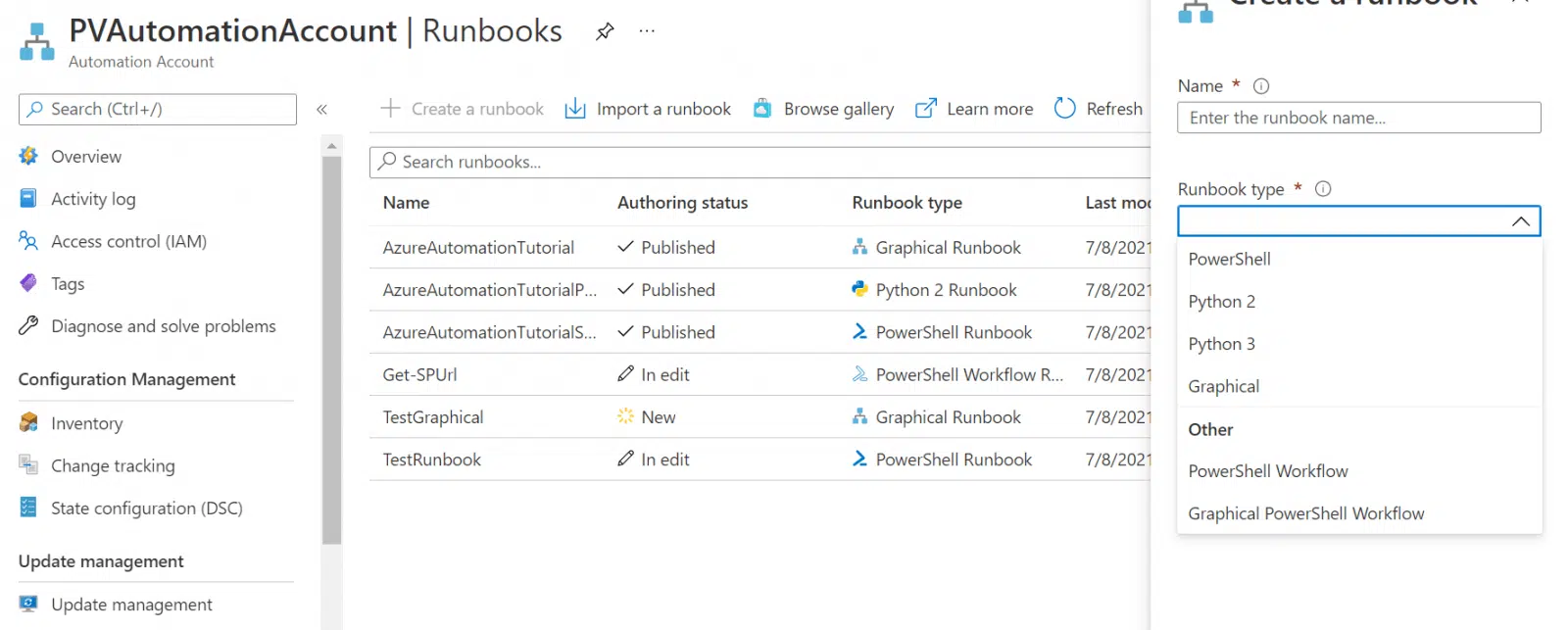The image size is (1568, 630).
Task: Click the Tags icon
Action: coord(28,283)
